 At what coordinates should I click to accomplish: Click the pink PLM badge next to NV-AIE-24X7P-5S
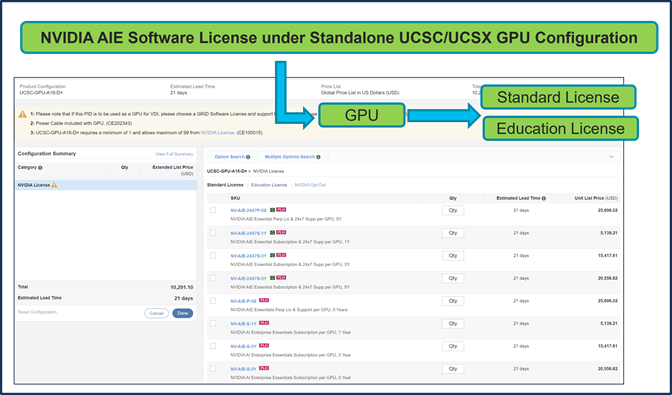(x=281, y=210)
